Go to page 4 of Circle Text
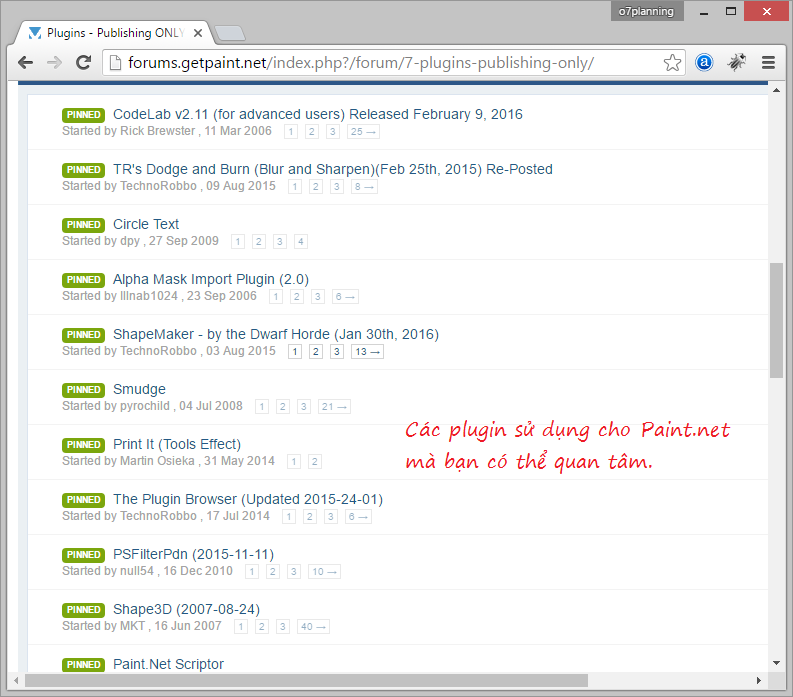The width and height of the screenshot is (793, 697). tap(300, 242)
